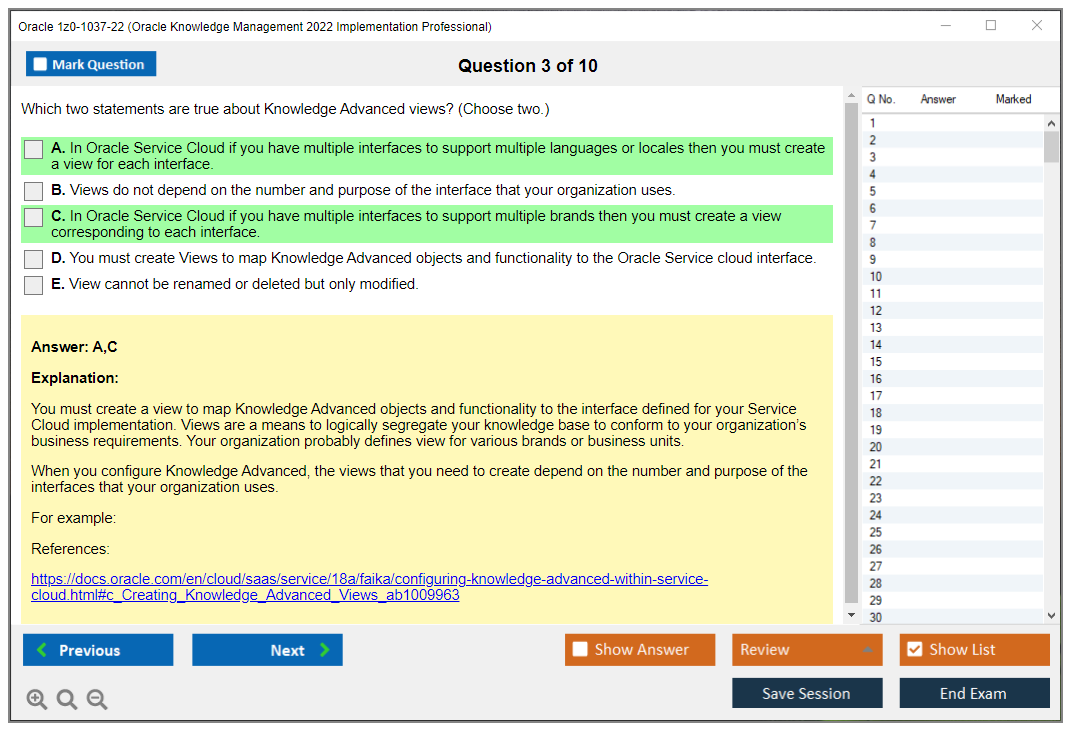This screenshot has height=735, width=1075.
Task: Click the question list scroll down arrow
Action: [1051, 616]
